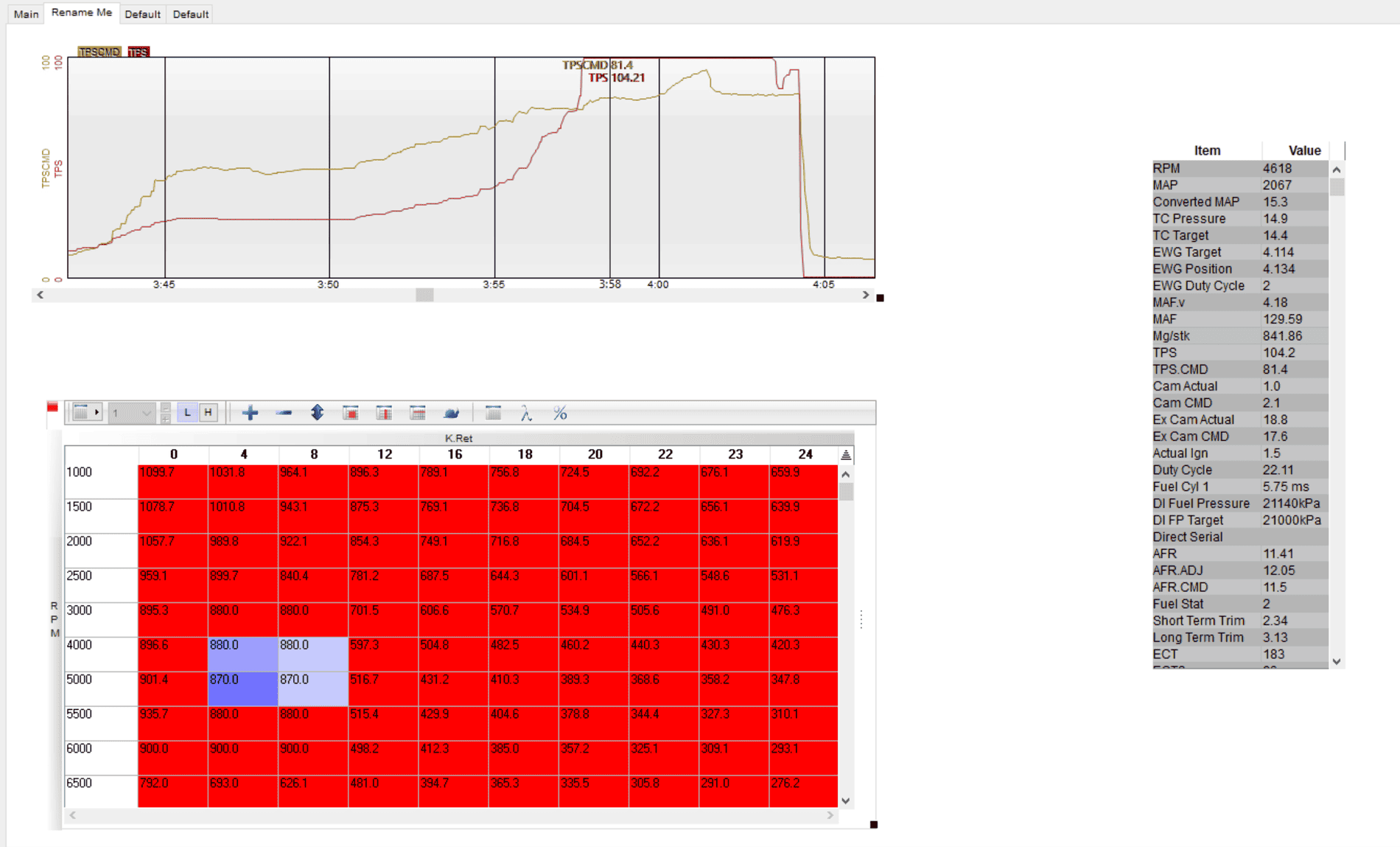Toggle the TPSCMD legend label
Screen dimensions: 1400x847
click(x=99, y=52)
